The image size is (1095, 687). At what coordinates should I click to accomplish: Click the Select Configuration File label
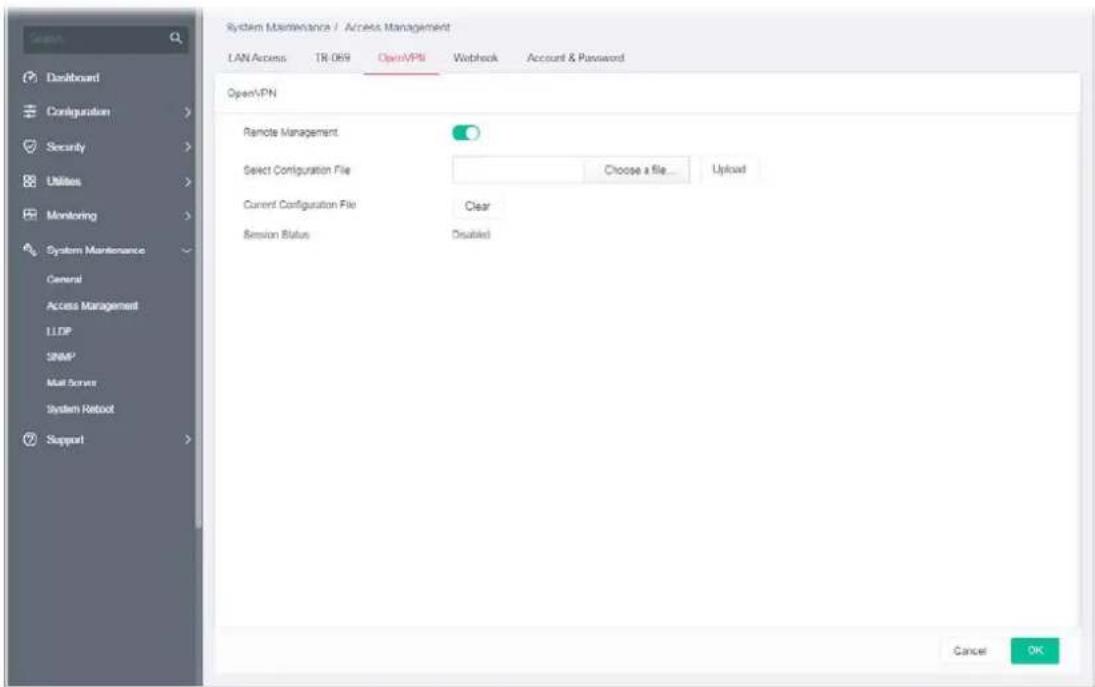click(297, 170)
